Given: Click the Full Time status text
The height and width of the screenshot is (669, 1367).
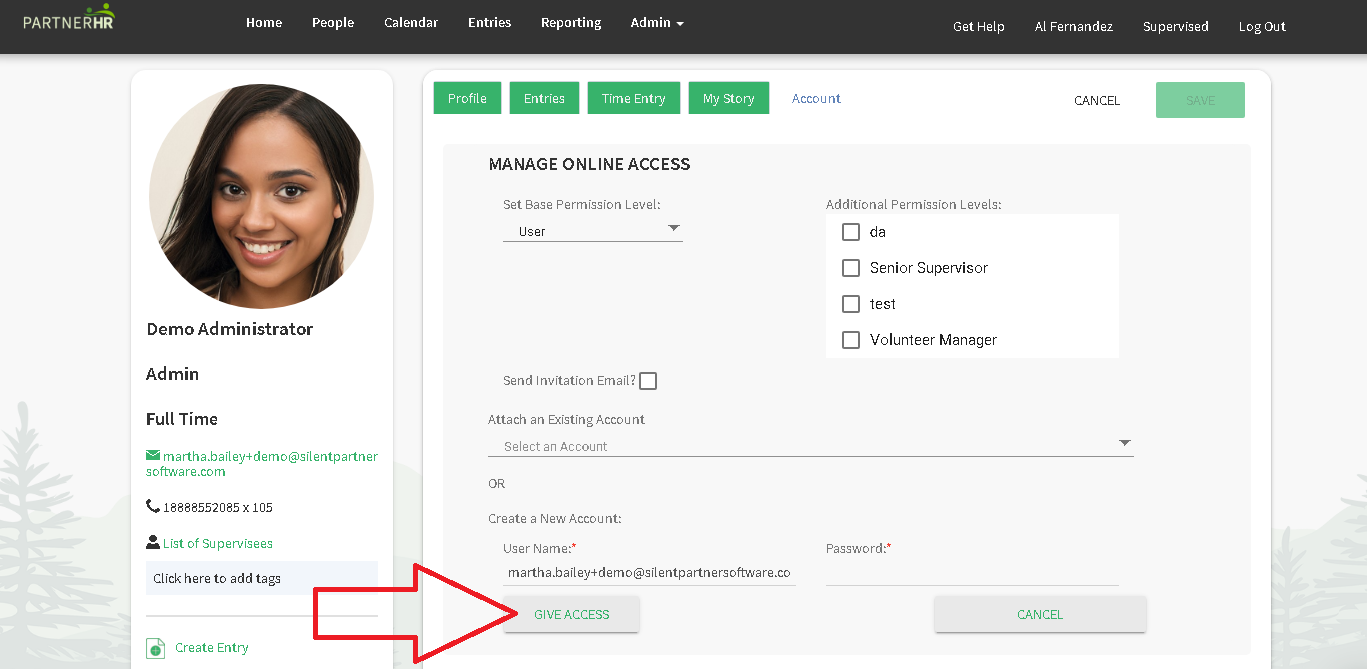Looking at the screenshot, I should click(182, 419).
